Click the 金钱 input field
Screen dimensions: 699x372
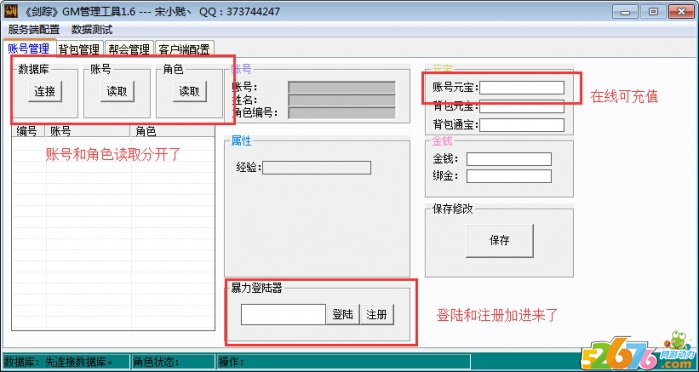(x=509, y=159)
